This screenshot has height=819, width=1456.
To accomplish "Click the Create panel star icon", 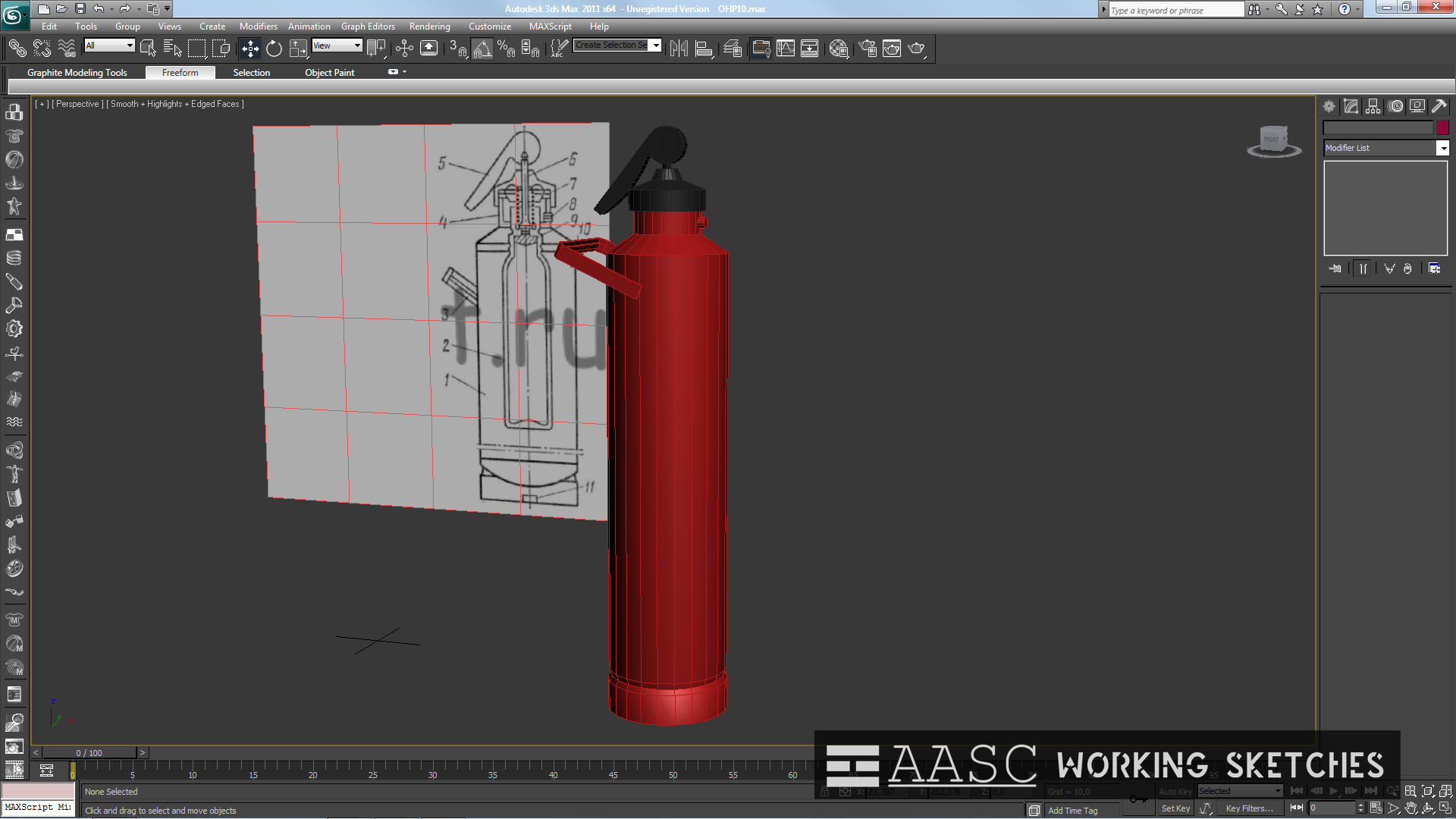I will click(1329, 106).
